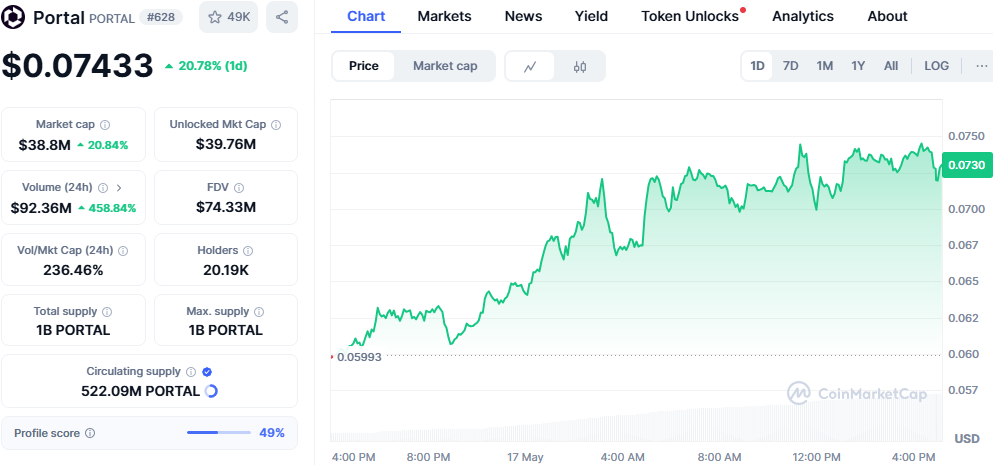Image resolution: width=993 pixels, height=465 pixels.
Task: Select the Market cap chart toggle
Action: tap(445, 66)
